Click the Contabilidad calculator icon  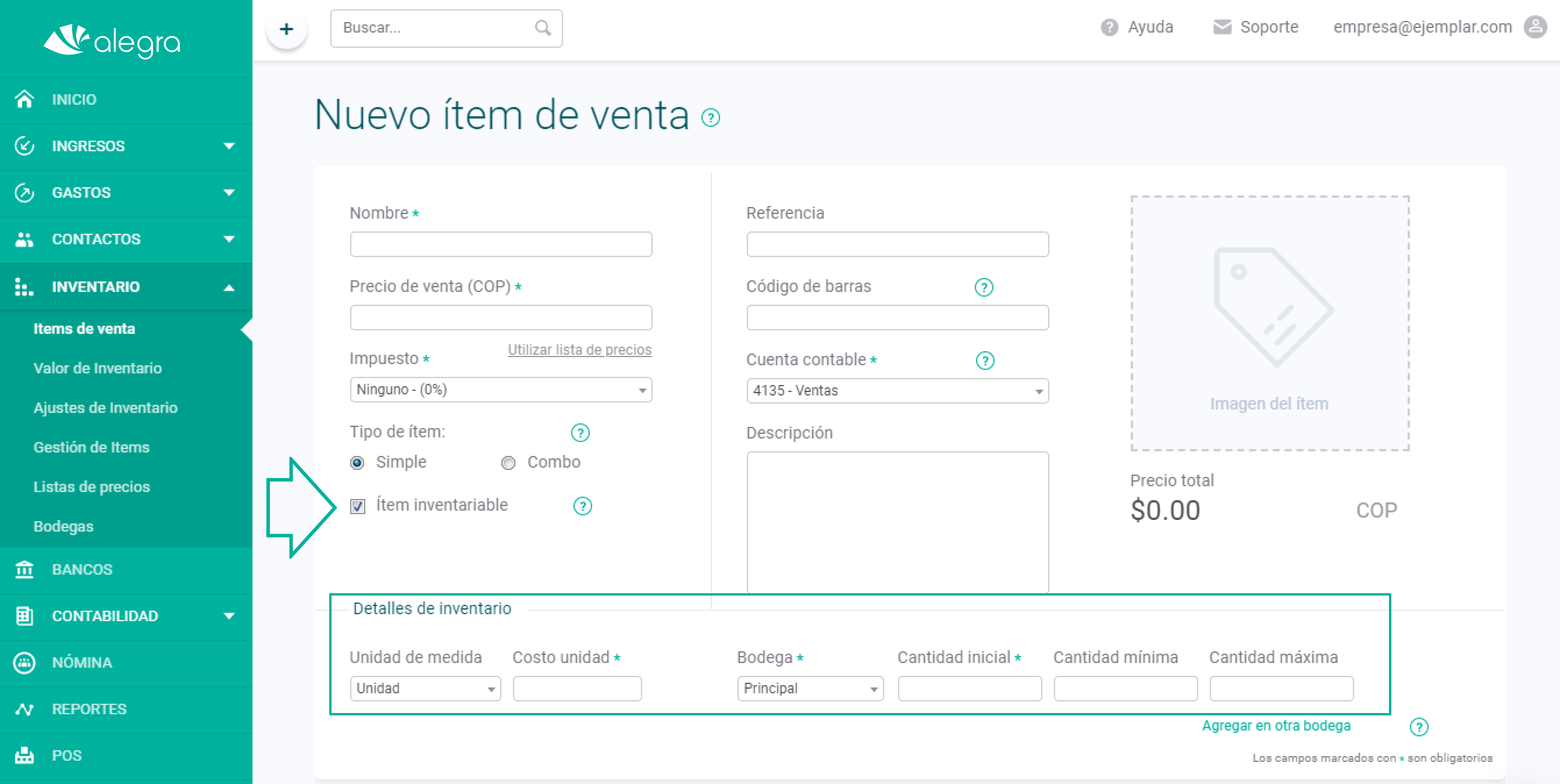(24, 616)
